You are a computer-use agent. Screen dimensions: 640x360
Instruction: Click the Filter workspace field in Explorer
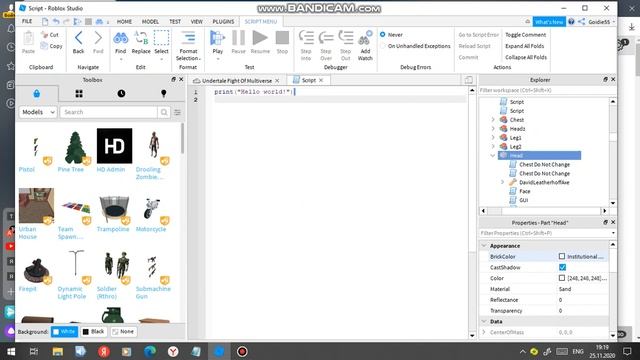point(543,90)
